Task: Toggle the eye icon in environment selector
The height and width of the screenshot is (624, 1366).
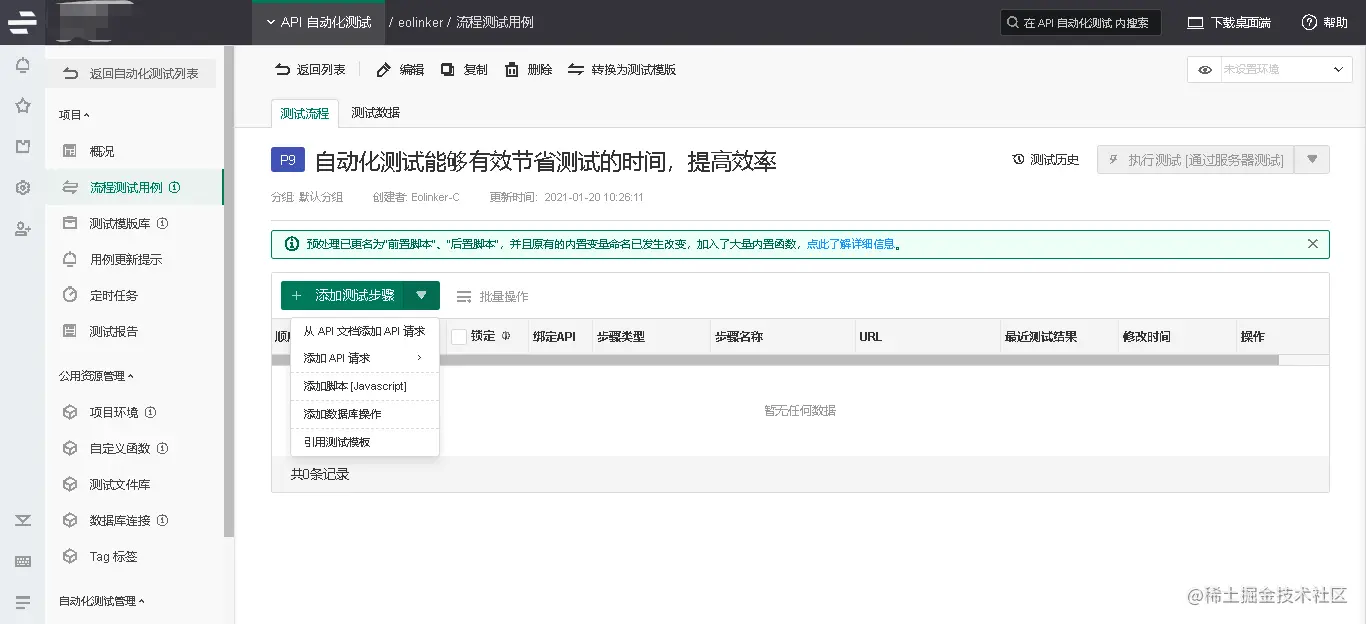Action: (1205, 70)
